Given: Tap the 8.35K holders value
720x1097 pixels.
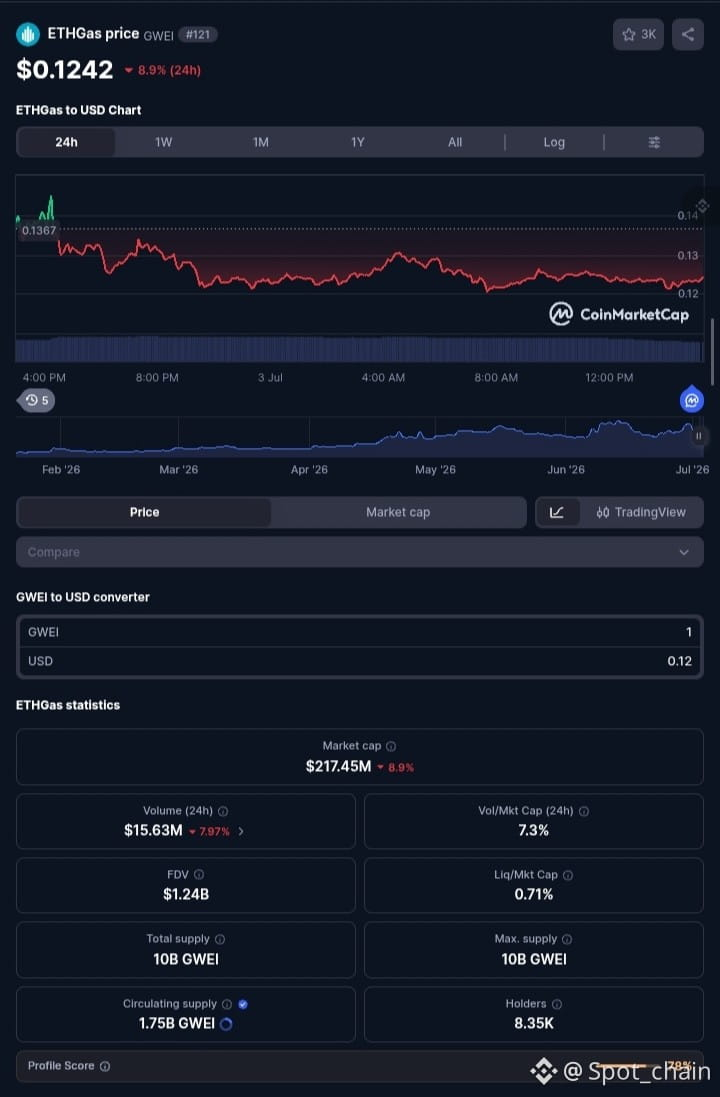Looking at the screenshot, I should pos(534,1024).
